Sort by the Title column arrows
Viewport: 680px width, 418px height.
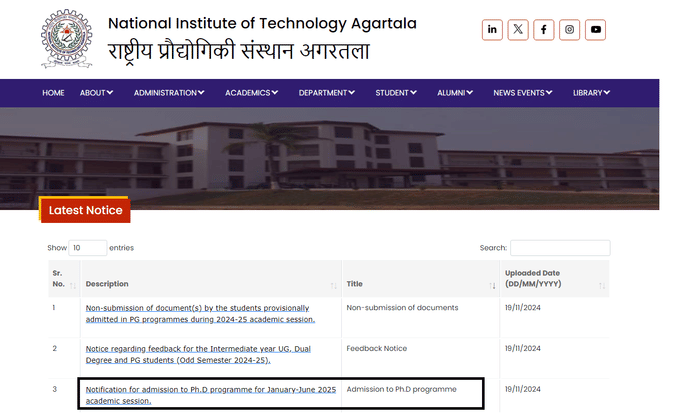492,285
